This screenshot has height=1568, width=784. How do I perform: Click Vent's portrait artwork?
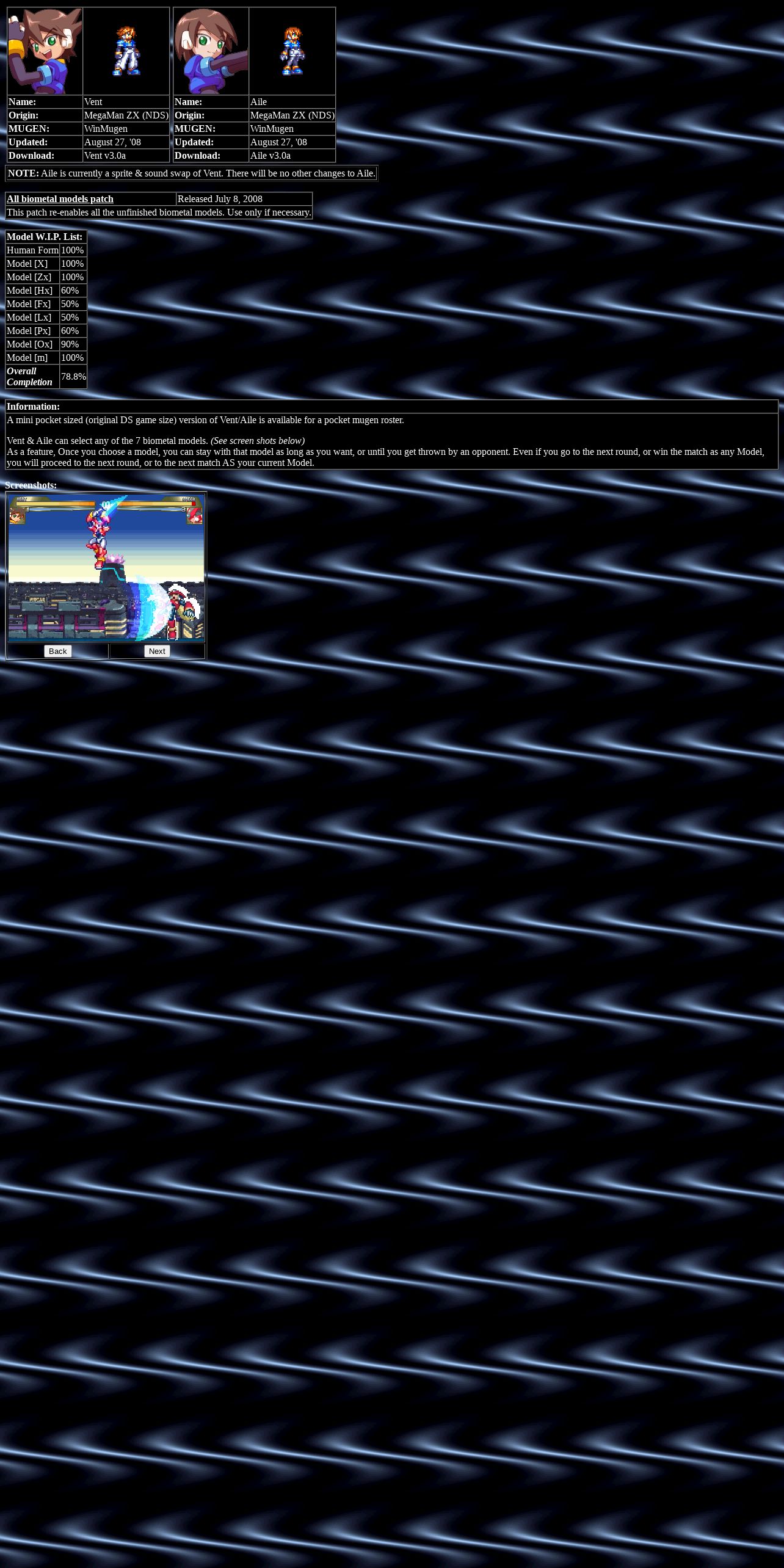[x=45, y=51]
